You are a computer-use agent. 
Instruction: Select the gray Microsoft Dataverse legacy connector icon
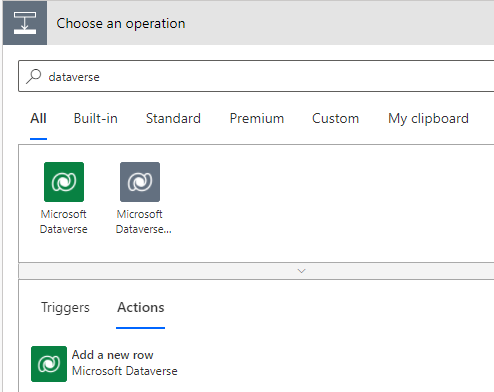pos(140,182)
